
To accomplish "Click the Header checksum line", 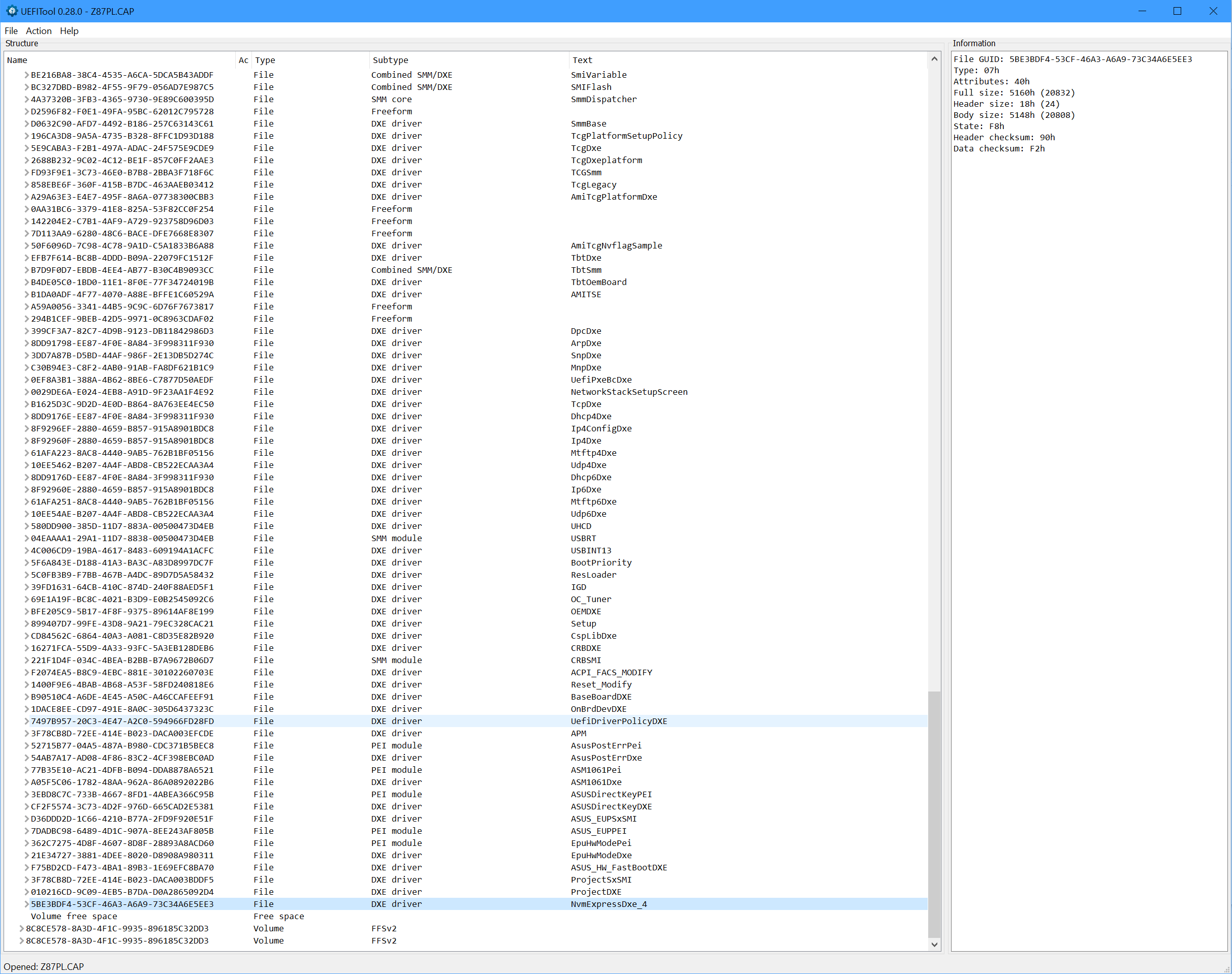I will tap(1004, 137).
